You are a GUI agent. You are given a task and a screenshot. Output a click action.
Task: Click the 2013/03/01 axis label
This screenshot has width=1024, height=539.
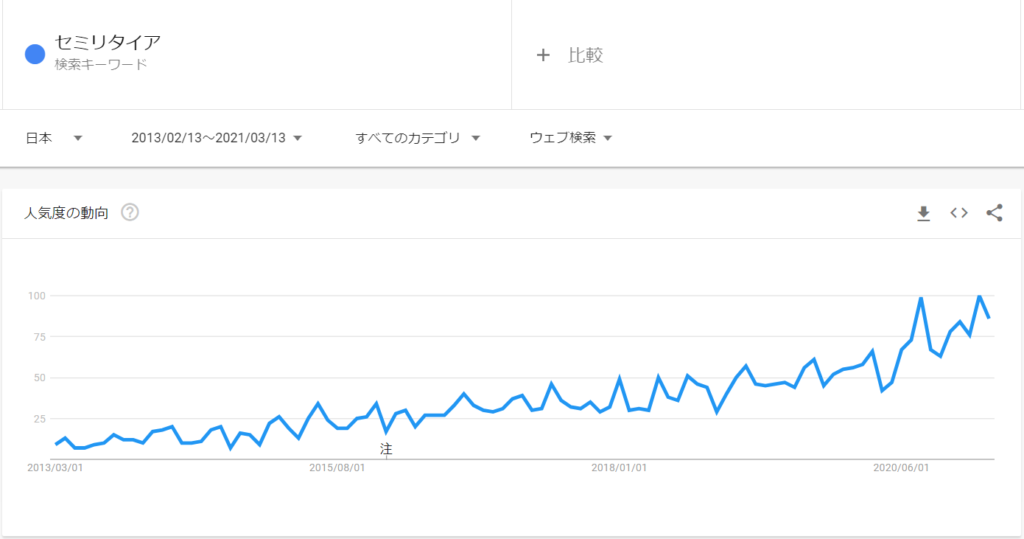(x=55, y=468)
